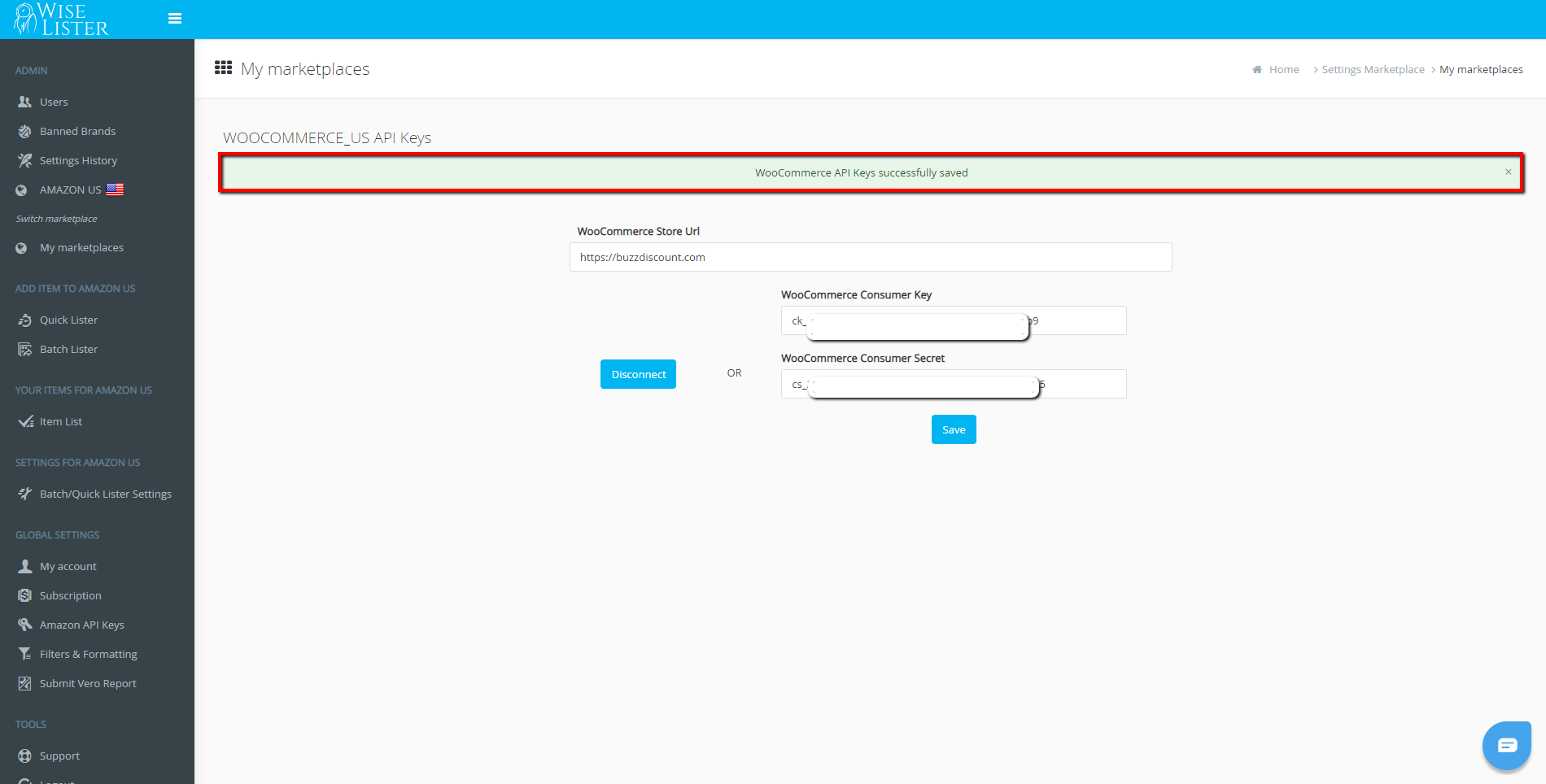
Task: Dismiss the successfully saved alert
Action: pos(1508,172)
